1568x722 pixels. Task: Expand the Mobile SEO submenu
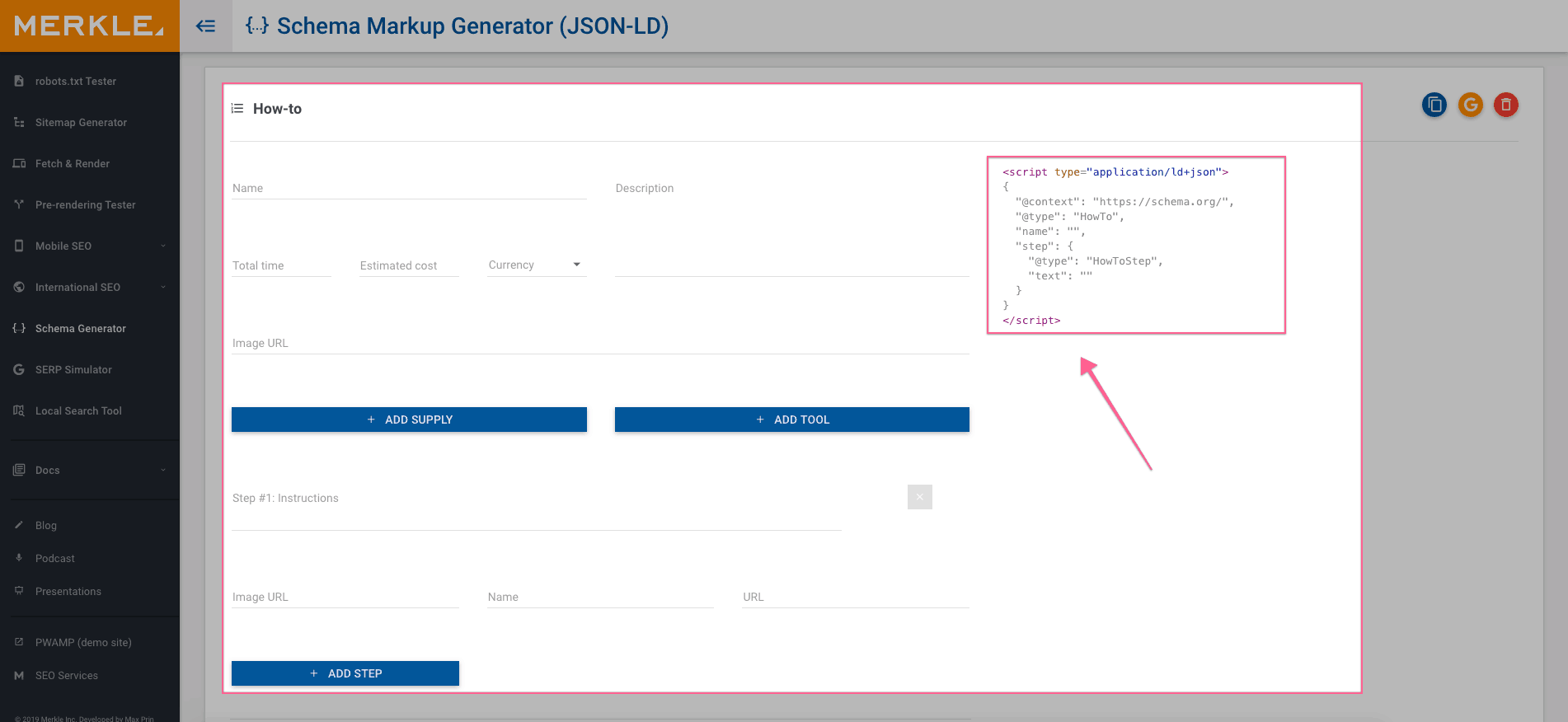[162, 246]
